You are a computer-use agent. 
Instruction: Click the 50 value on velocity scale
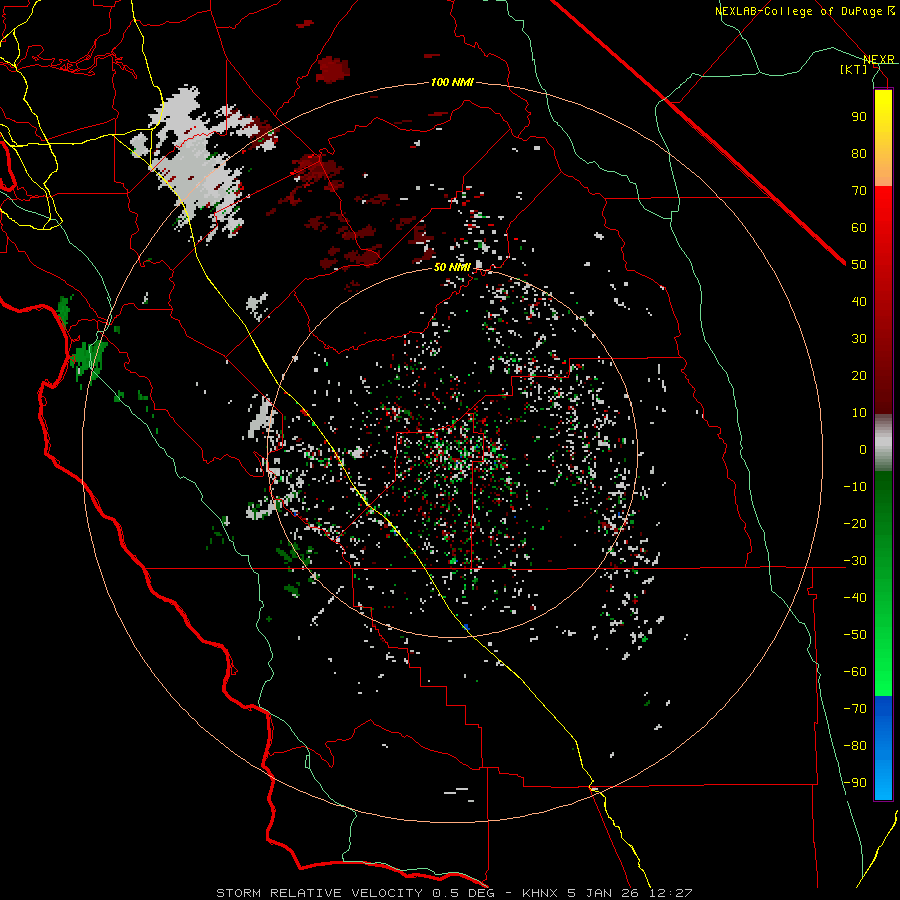(x=859, y=265)
